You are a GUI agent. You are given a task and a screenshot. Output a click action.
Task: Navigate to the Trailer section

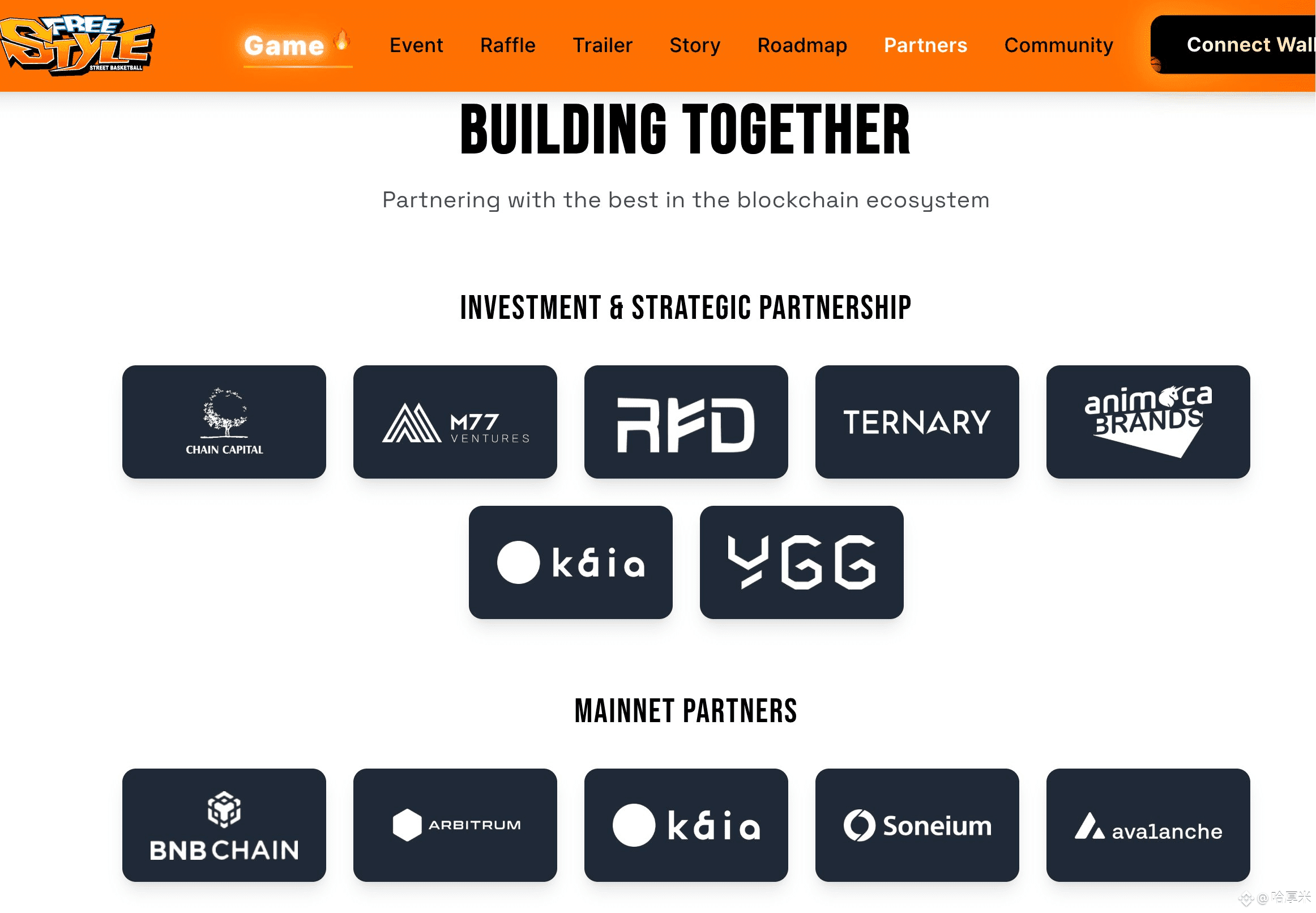click(x=603, y=45)
